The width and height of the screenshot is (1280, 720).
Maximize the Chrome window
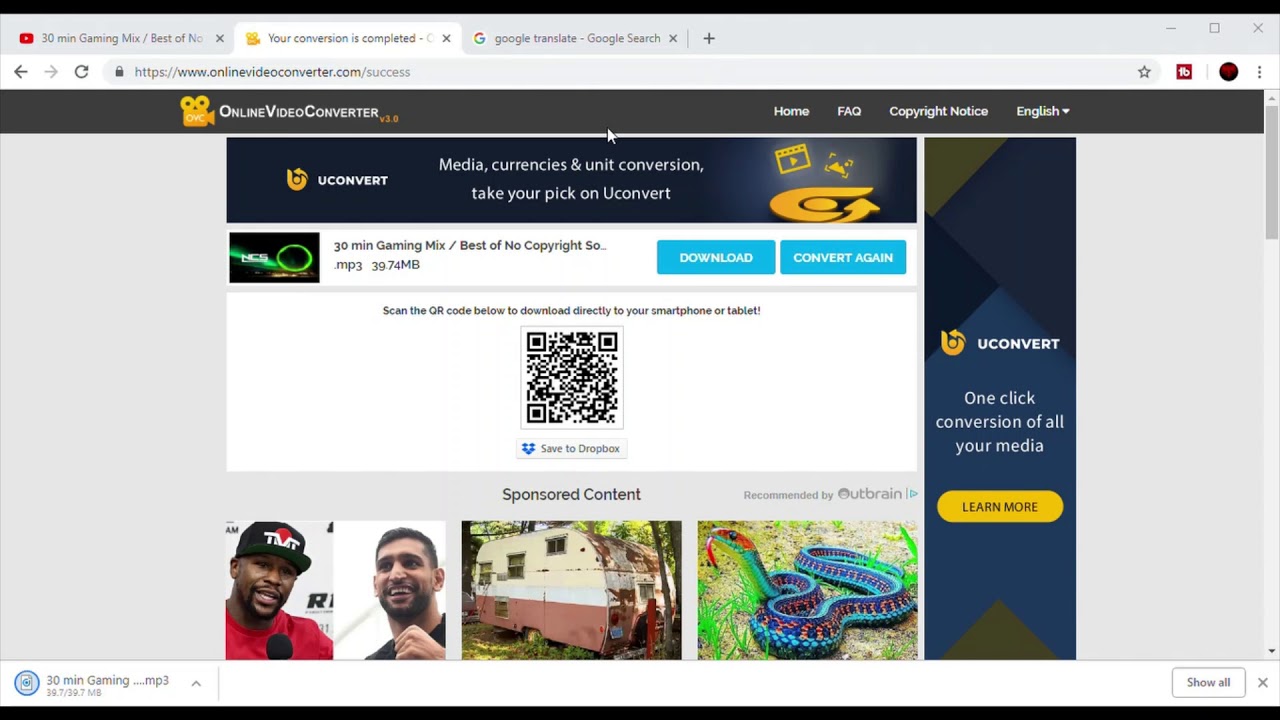tap(1214, 28)
